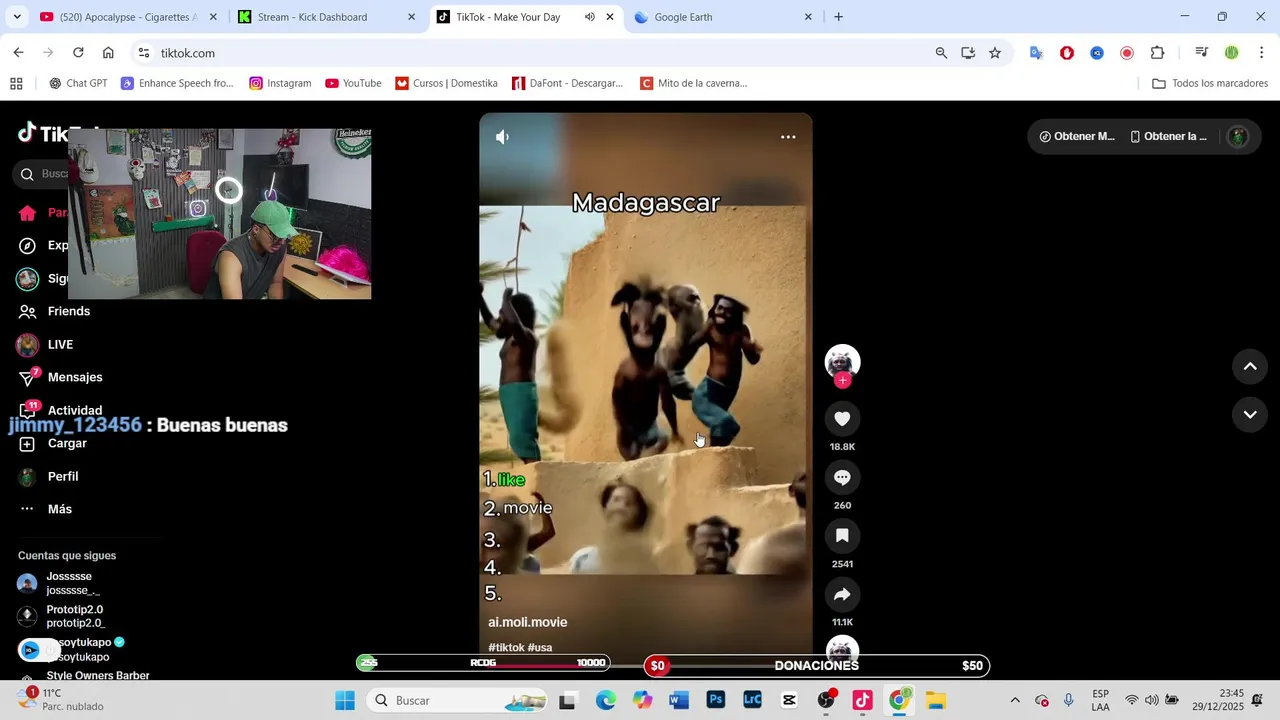The width and height of the screenshot is (1280, 720).
Task: Open the comments bubble icon
Action: [x=842, y=478]
